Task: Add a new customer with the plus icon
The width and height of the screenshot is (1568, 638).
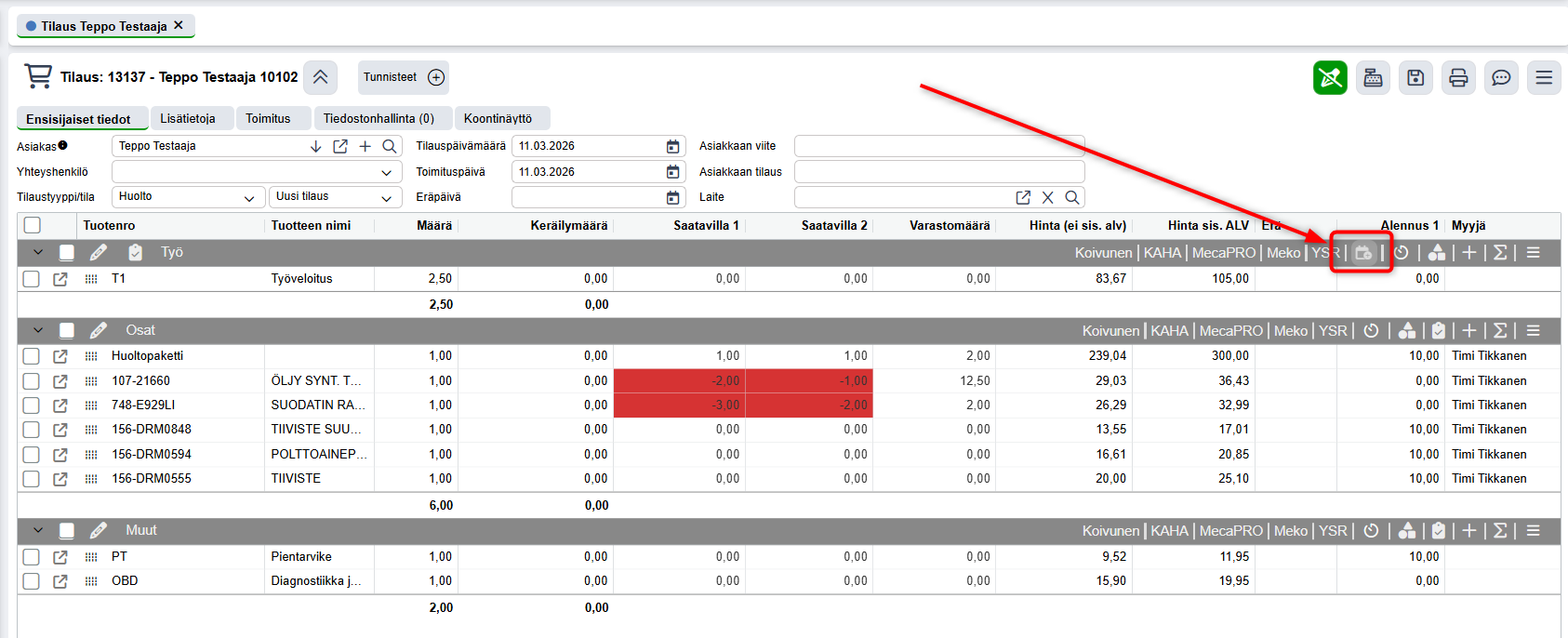Action: (365, 146)
